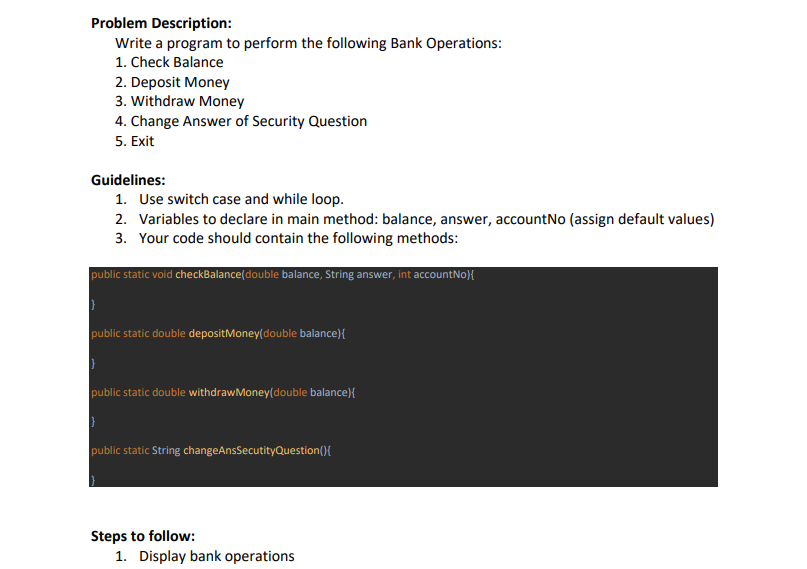
Task: Click 'Use switch case and while loop.' guideline
Action: 241,199
